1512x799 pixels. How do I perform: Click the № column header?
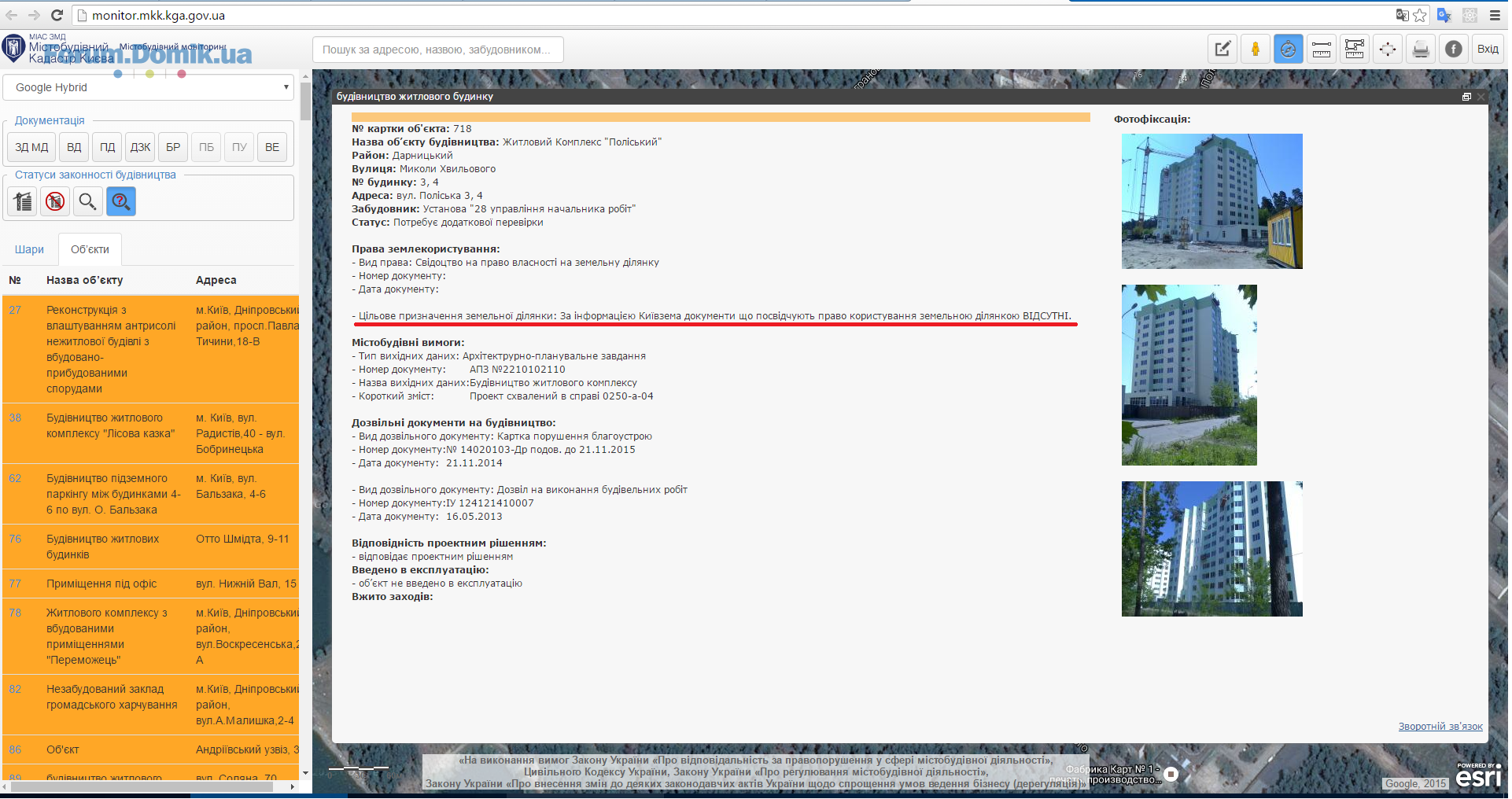(x=15, y=280)
